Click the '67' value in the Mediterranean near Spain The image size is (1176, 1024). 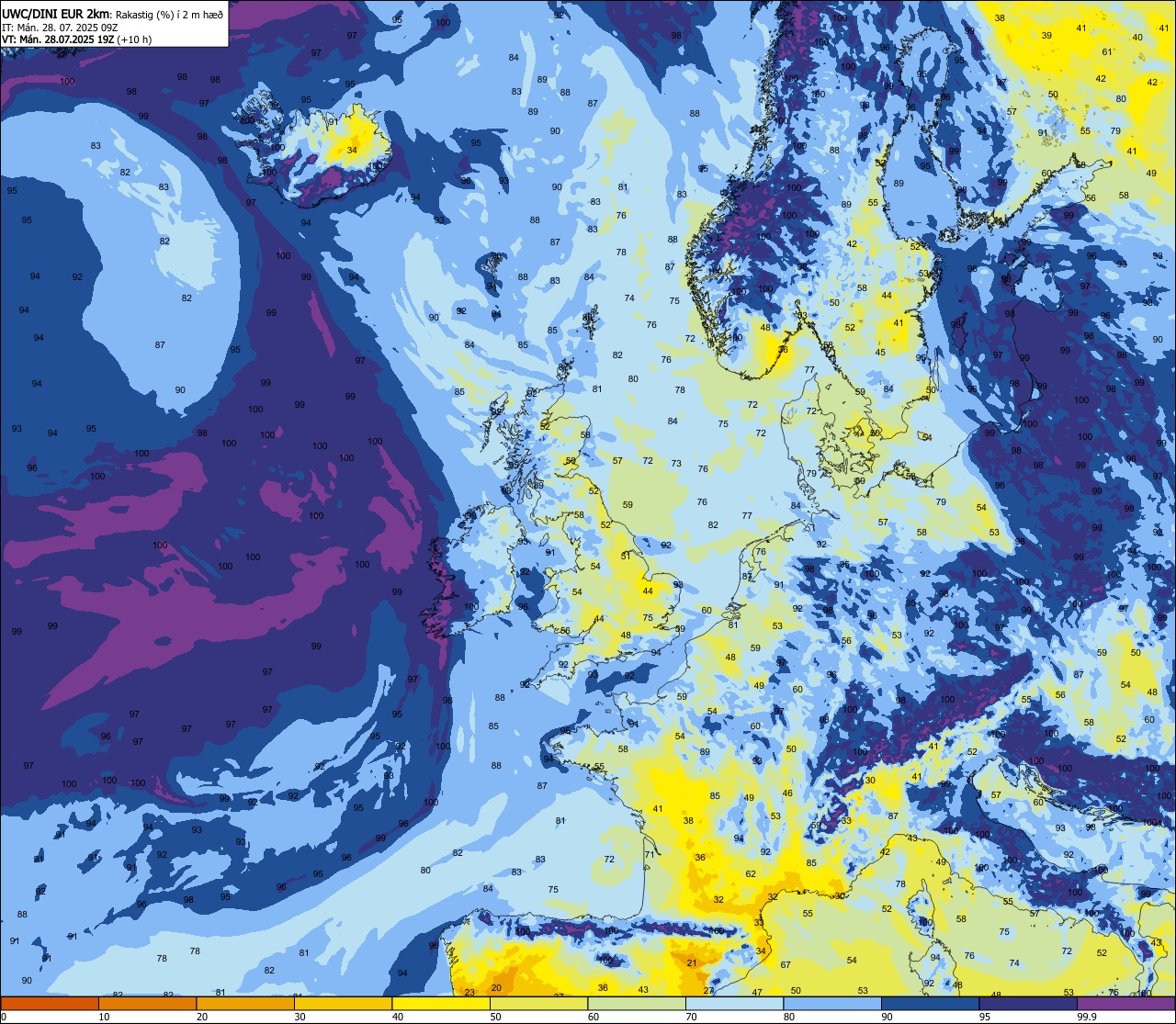point(786,964)
